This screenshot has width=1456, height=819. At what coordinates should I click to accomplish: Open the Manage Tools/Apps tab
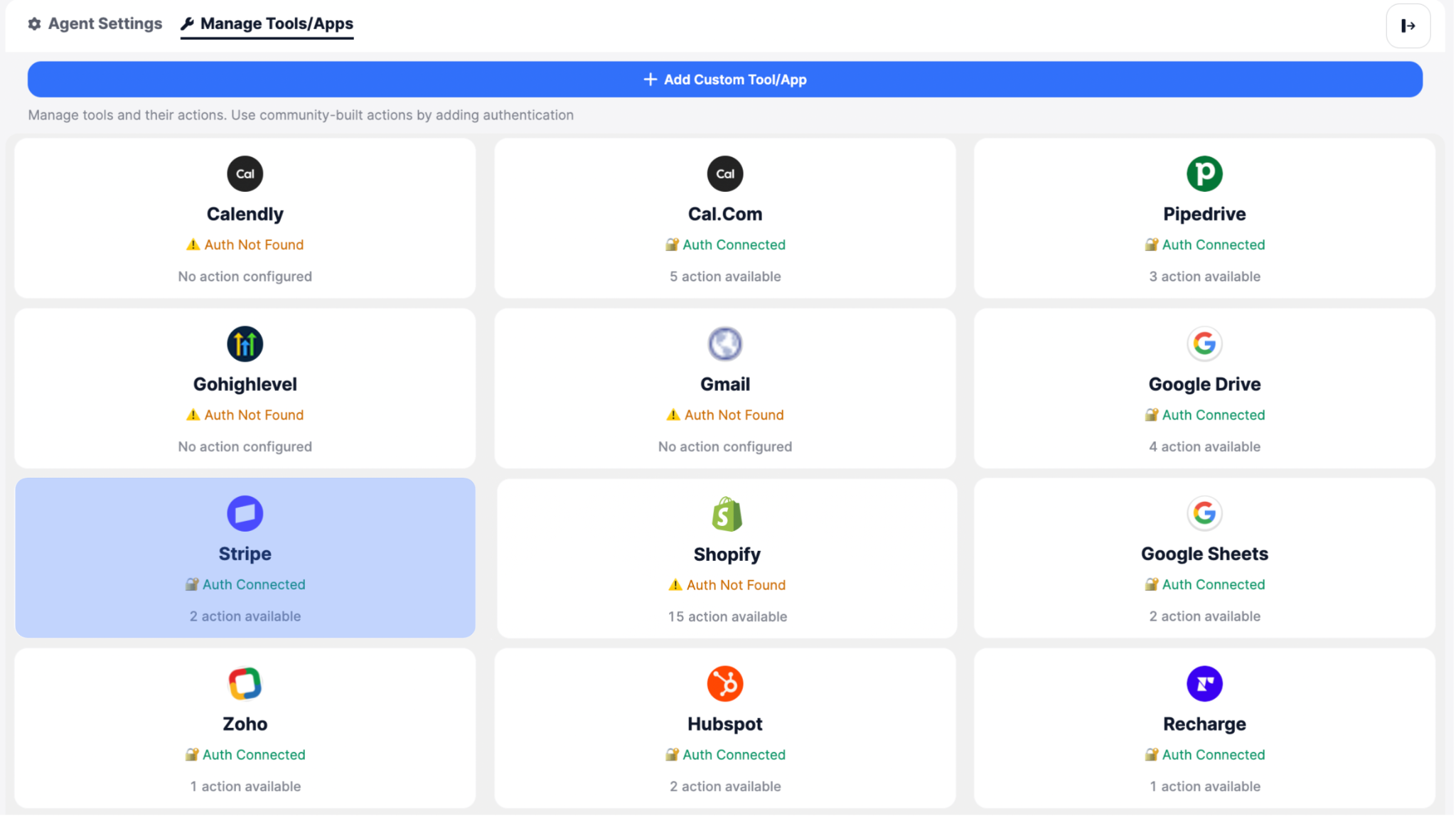pyautogui.click(x=267, y=23)
